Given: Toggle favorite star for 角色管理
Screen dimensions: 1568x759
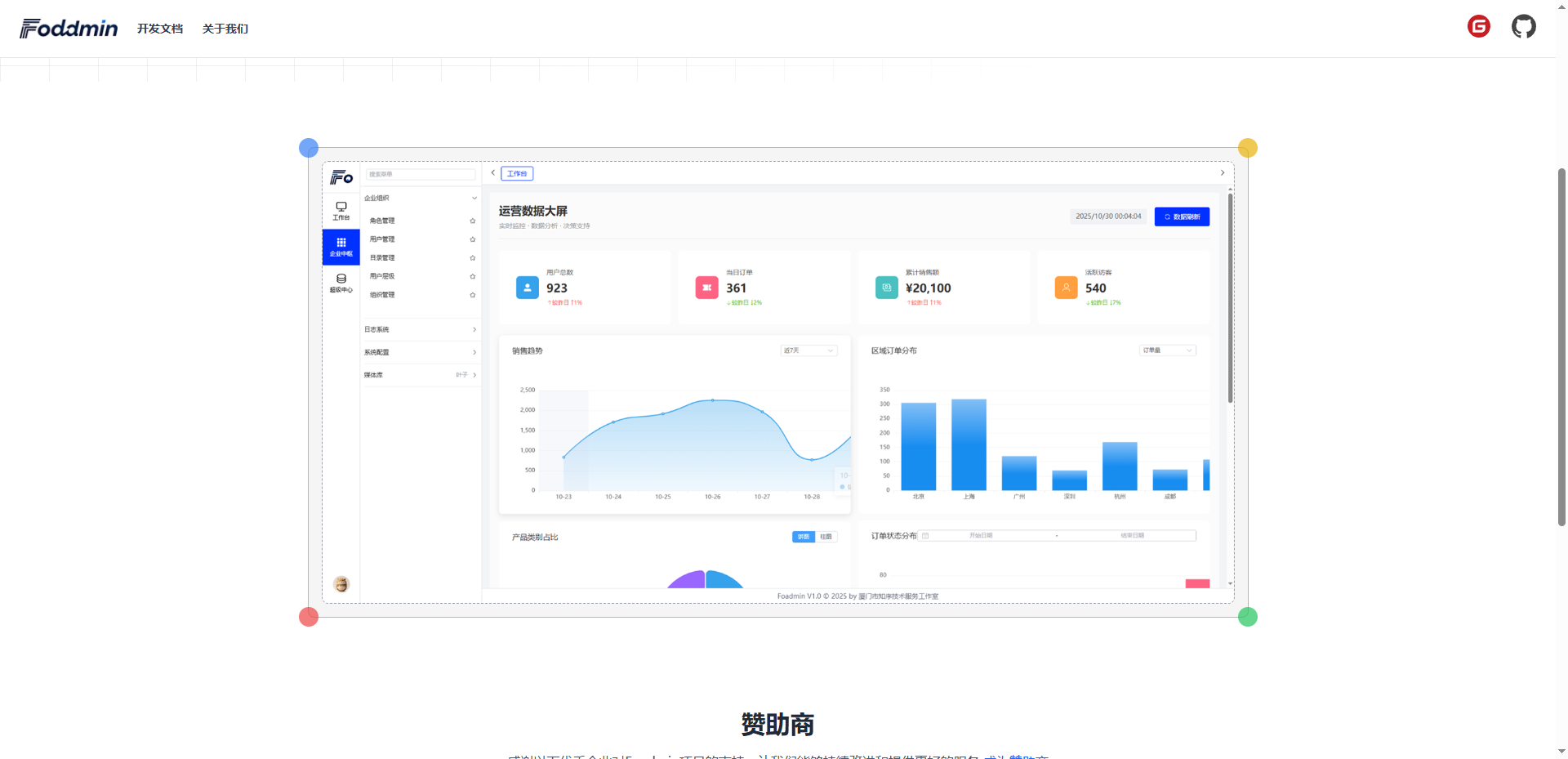Looking at the screenshot, I should 472,221.
